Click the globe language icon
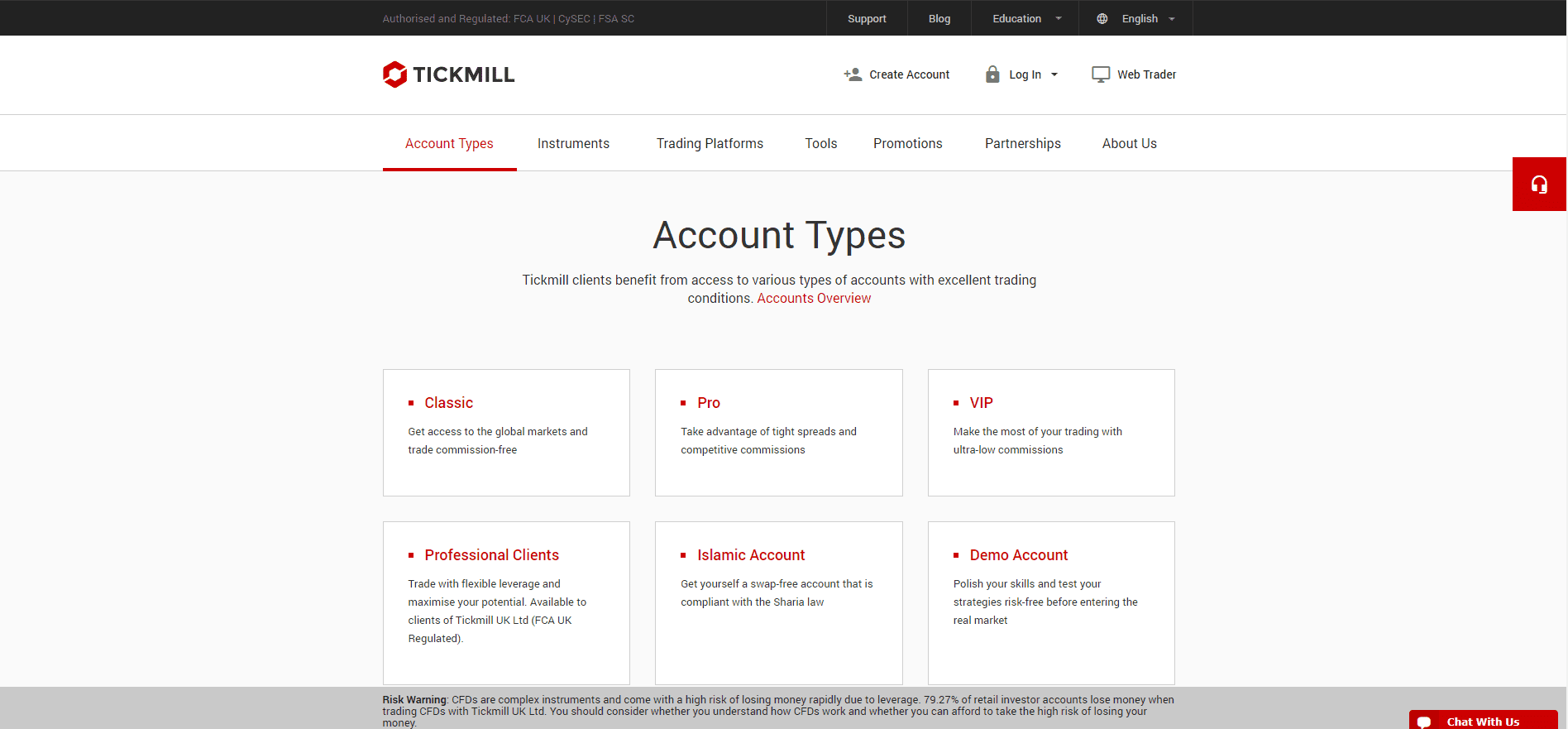The image size is (1568, 729). (1102, 18)
